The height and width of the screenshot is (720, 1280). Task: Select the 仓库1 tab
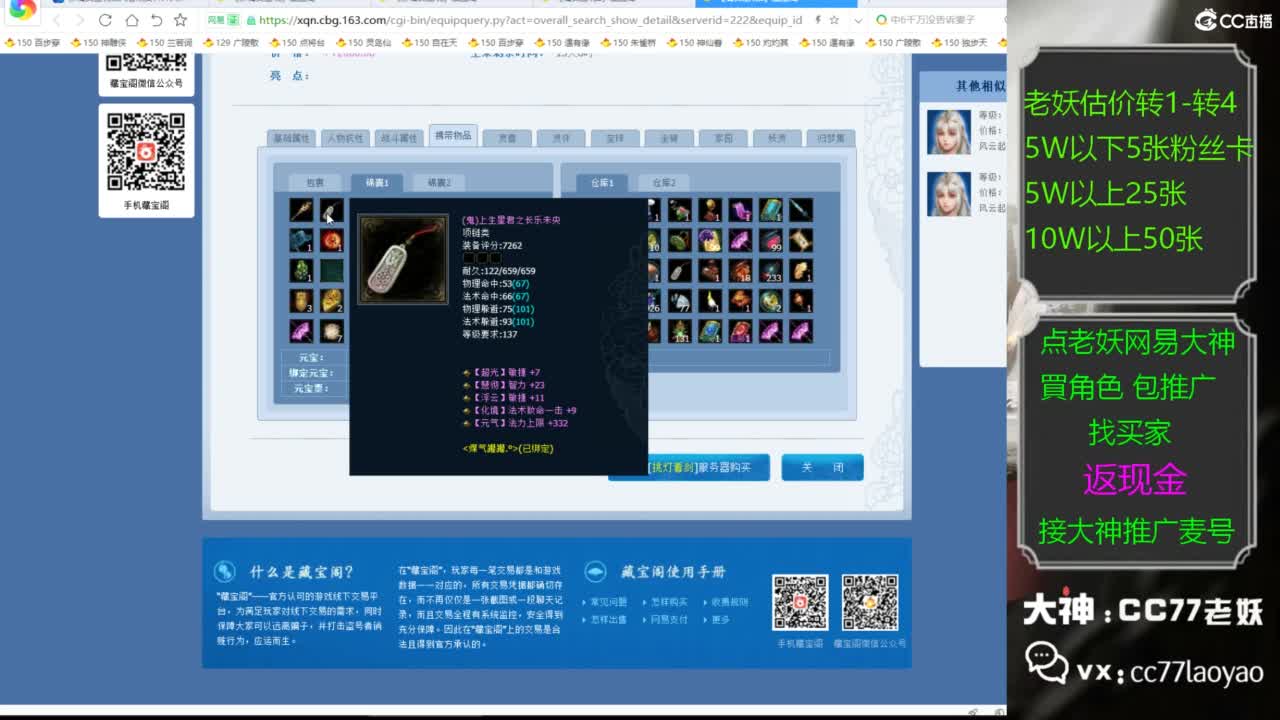point(602,183)
